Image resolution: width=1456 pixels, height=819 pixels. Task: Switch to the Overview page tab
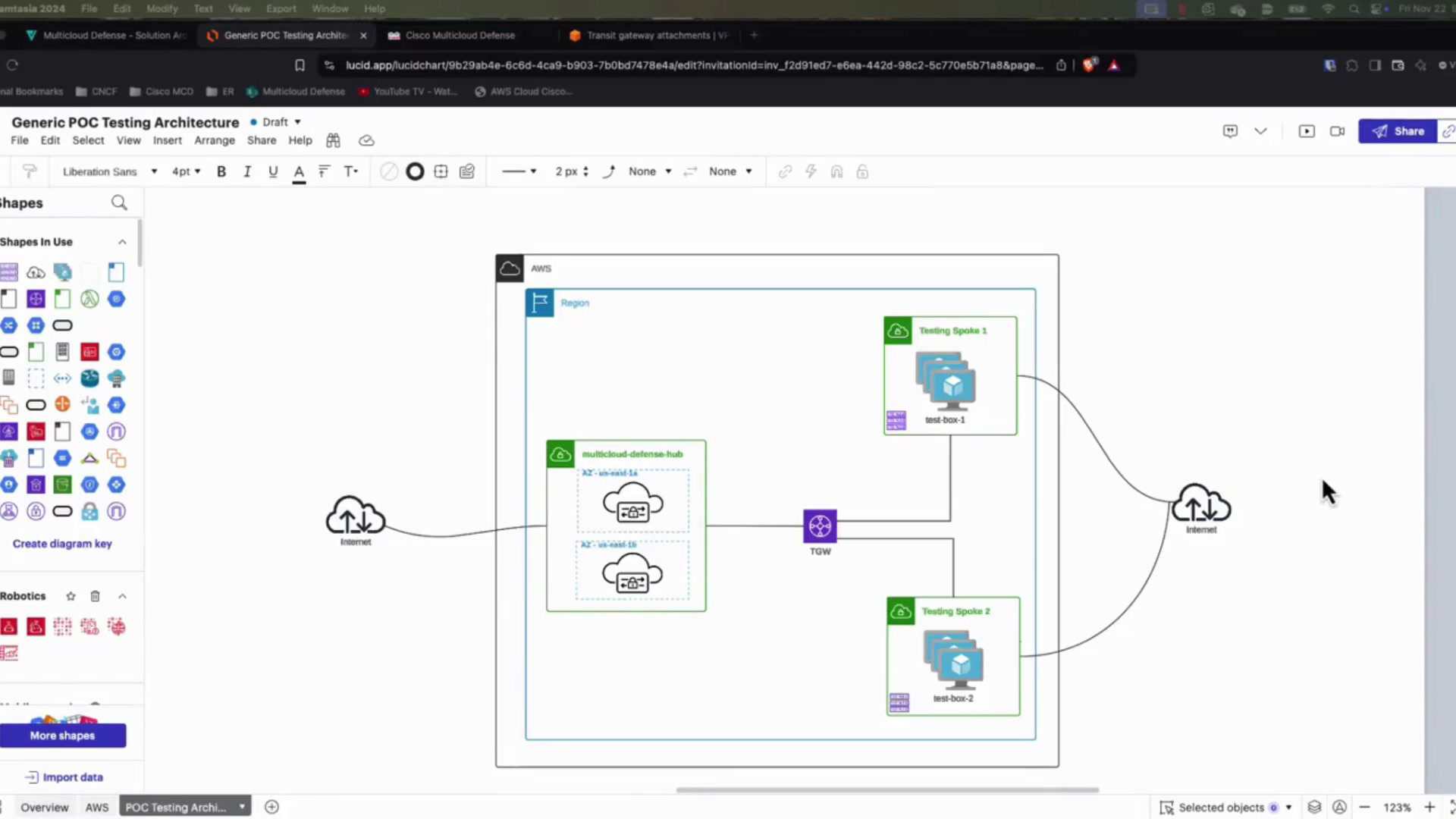44,807
